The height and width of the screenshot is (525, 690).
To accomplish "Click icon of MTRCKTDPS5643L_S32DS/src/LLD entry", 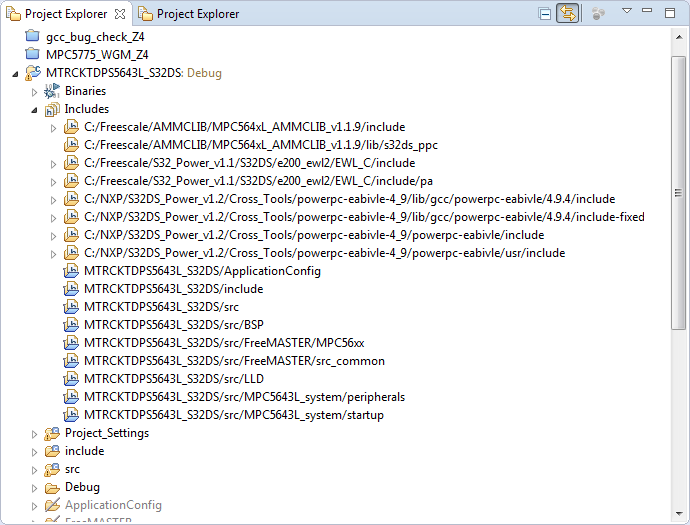I will [71, 379].
